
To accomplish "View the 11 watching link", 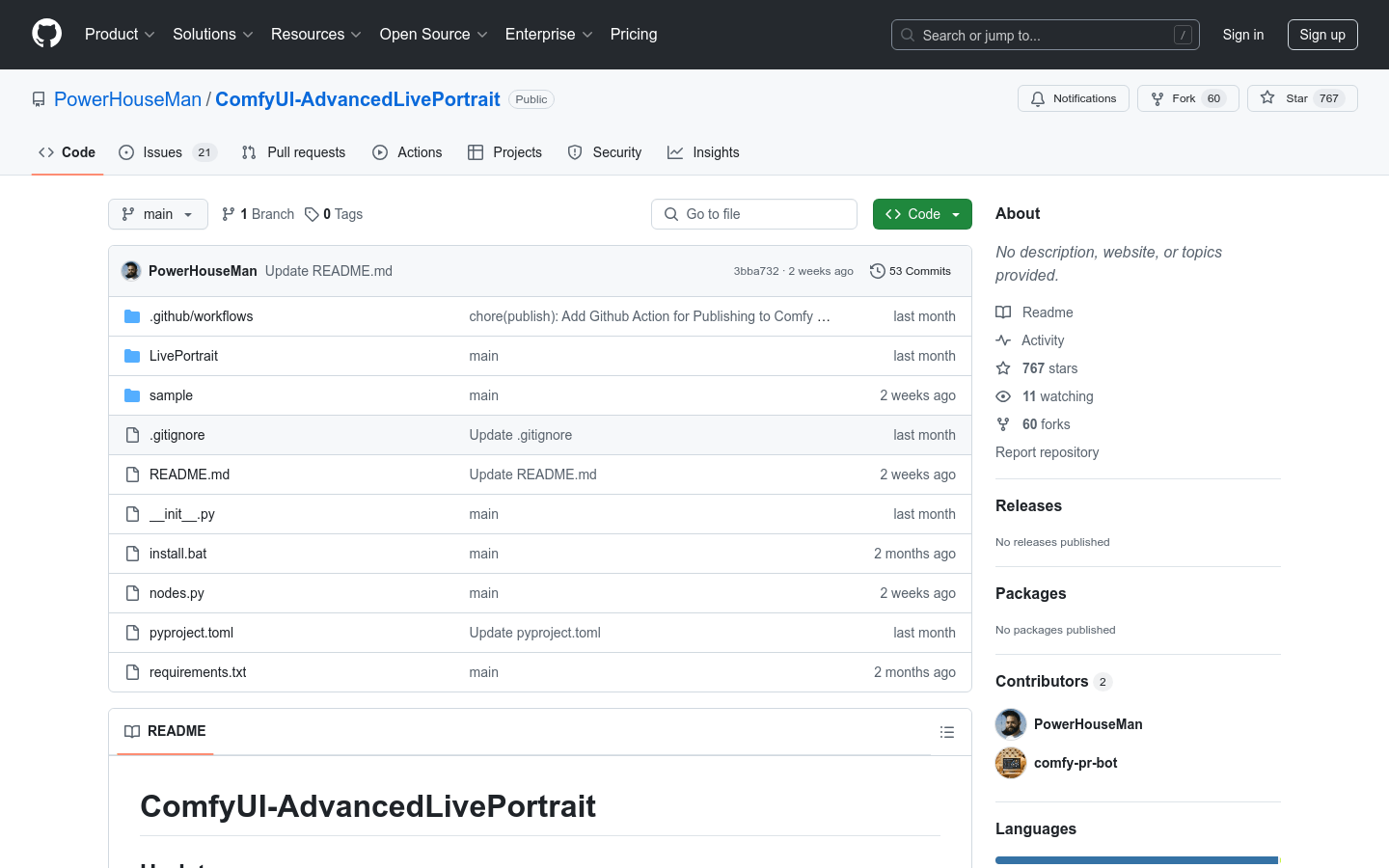I will pyautogui.click(x=1045, y=396).
